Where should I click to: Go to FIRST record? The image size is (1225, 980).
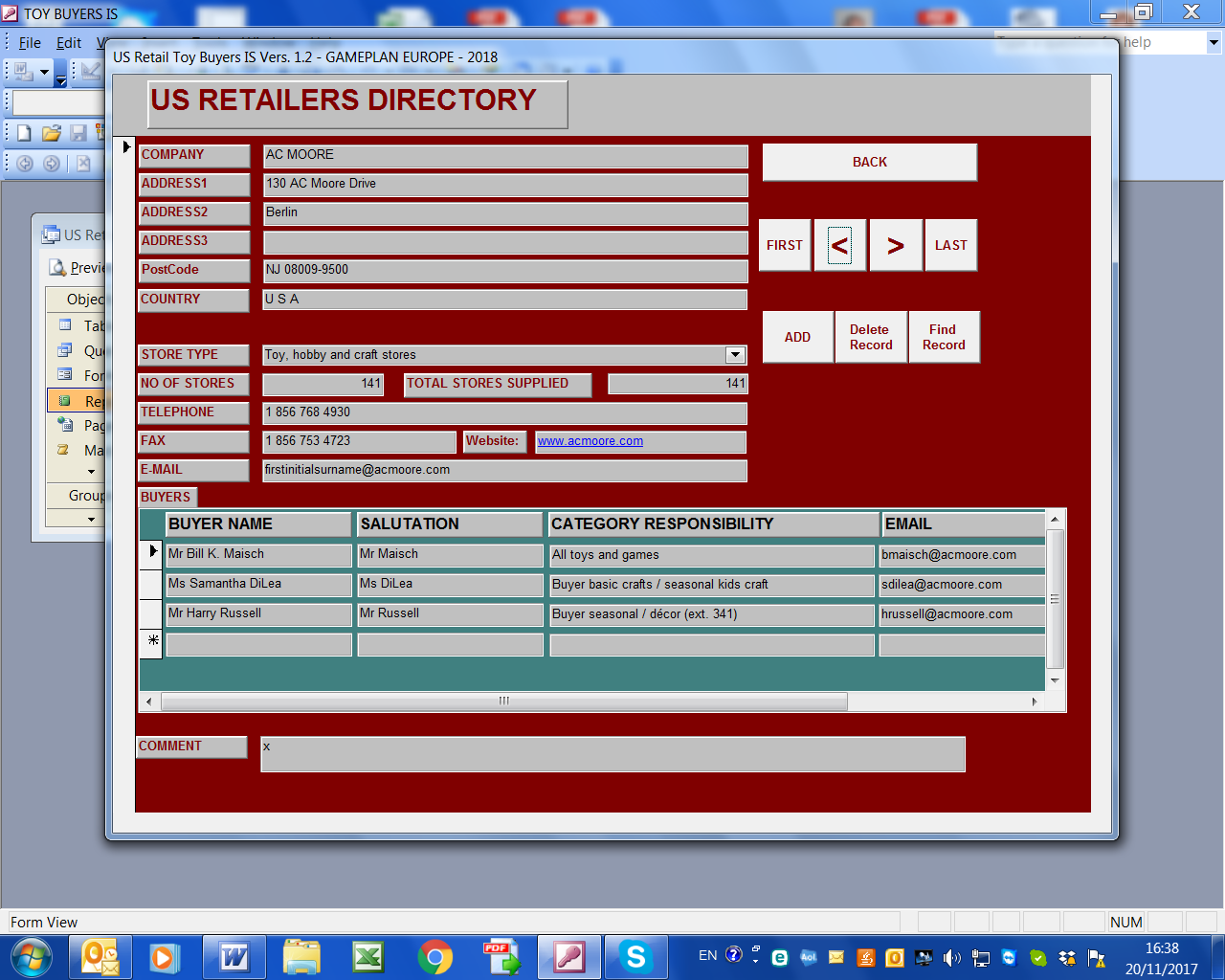click(785, 245)
